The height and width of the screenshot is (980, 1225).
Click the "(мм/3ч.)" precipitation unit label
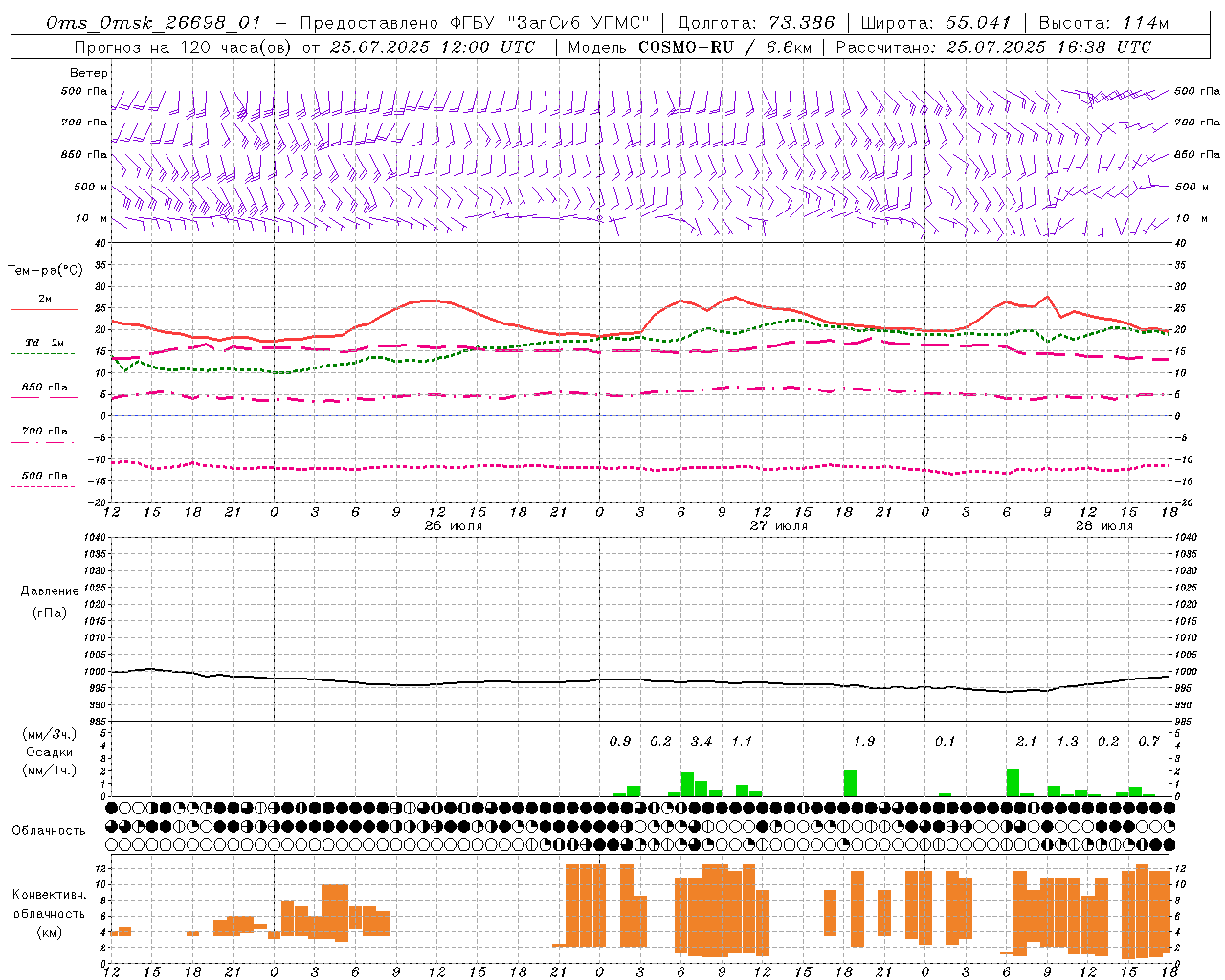[x=50, y=734]
